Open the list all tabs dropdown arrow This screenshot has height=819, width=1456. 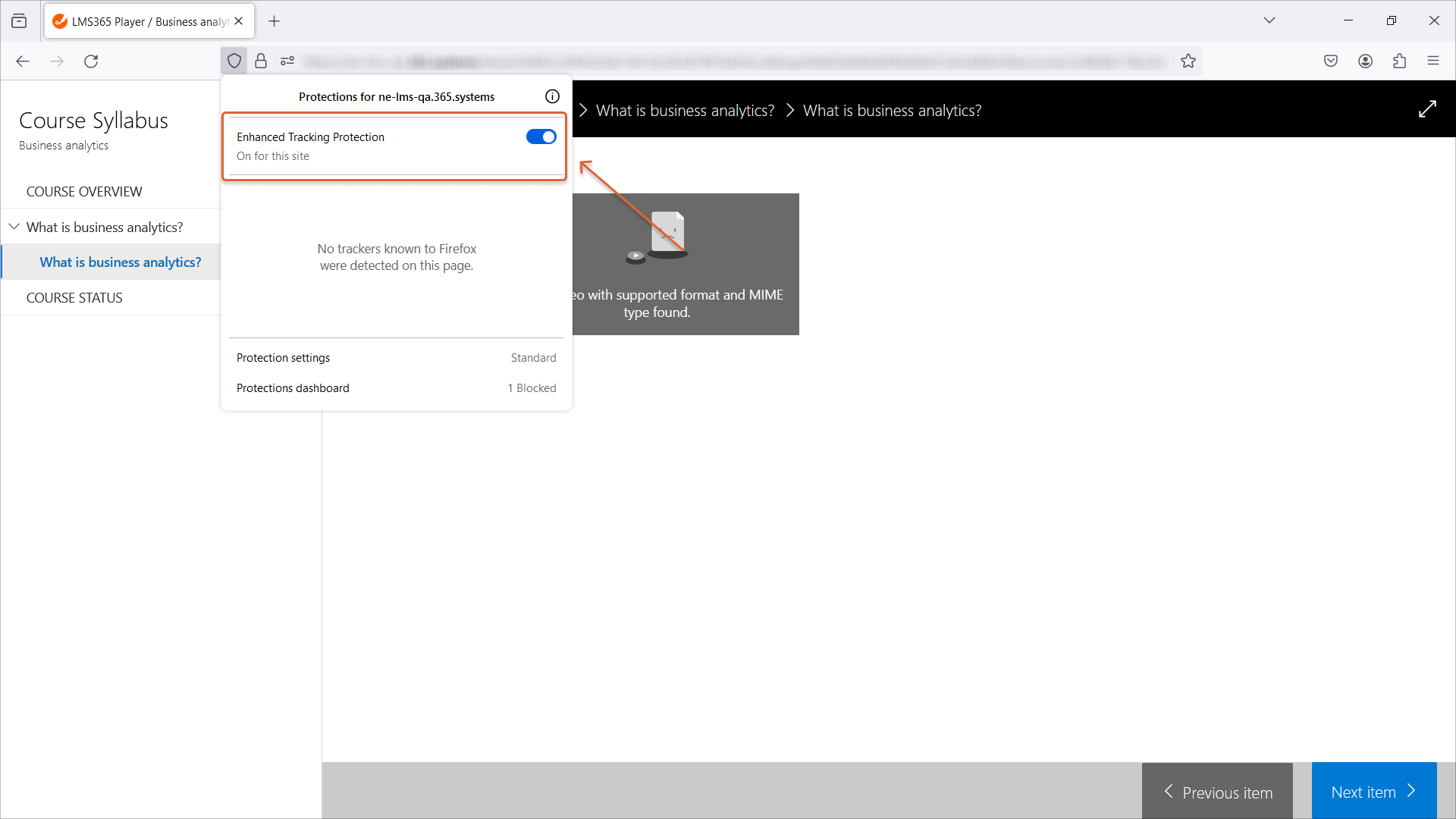pos(1269,20)
